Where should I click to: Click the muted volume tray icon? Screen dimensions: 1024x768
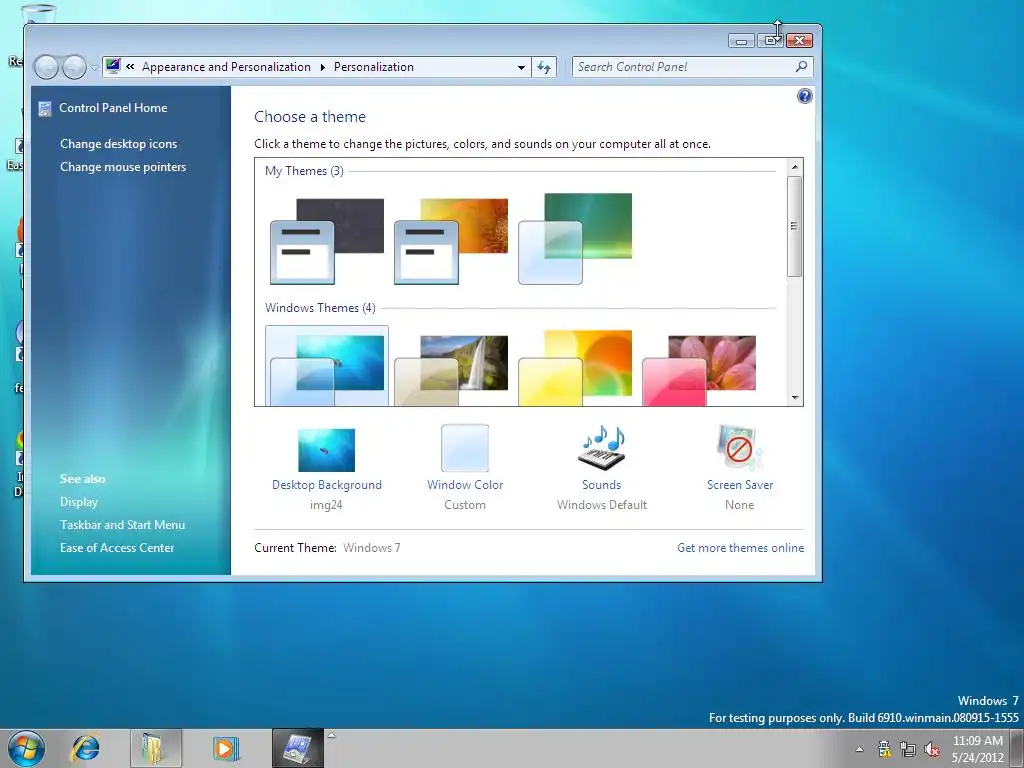932,750
